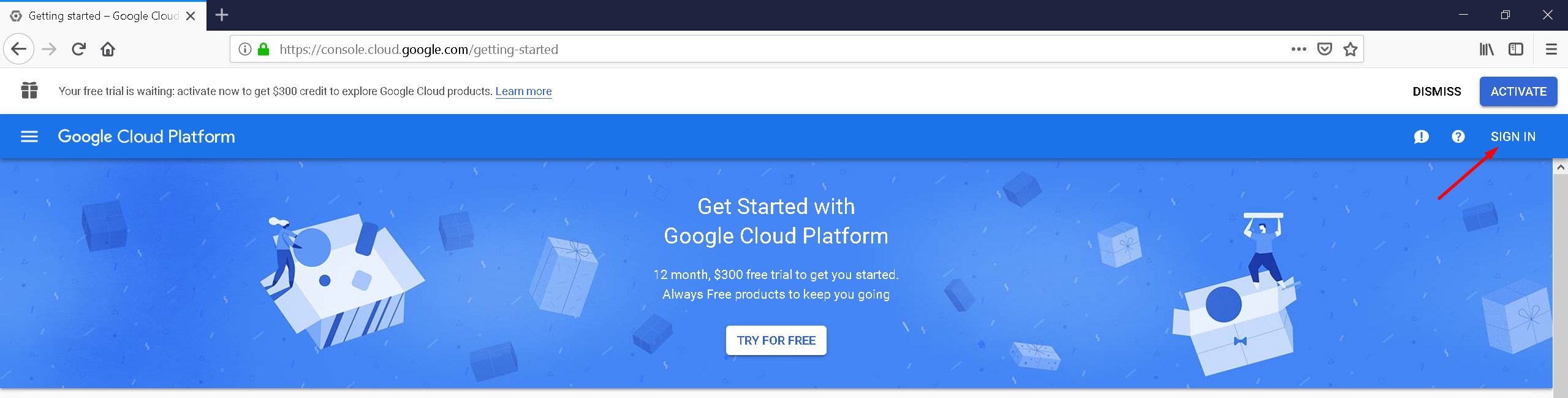The height and width of the screenshot is (398, 1568).
Task: Go to the browser home page
Action: [x=108, y=49]
